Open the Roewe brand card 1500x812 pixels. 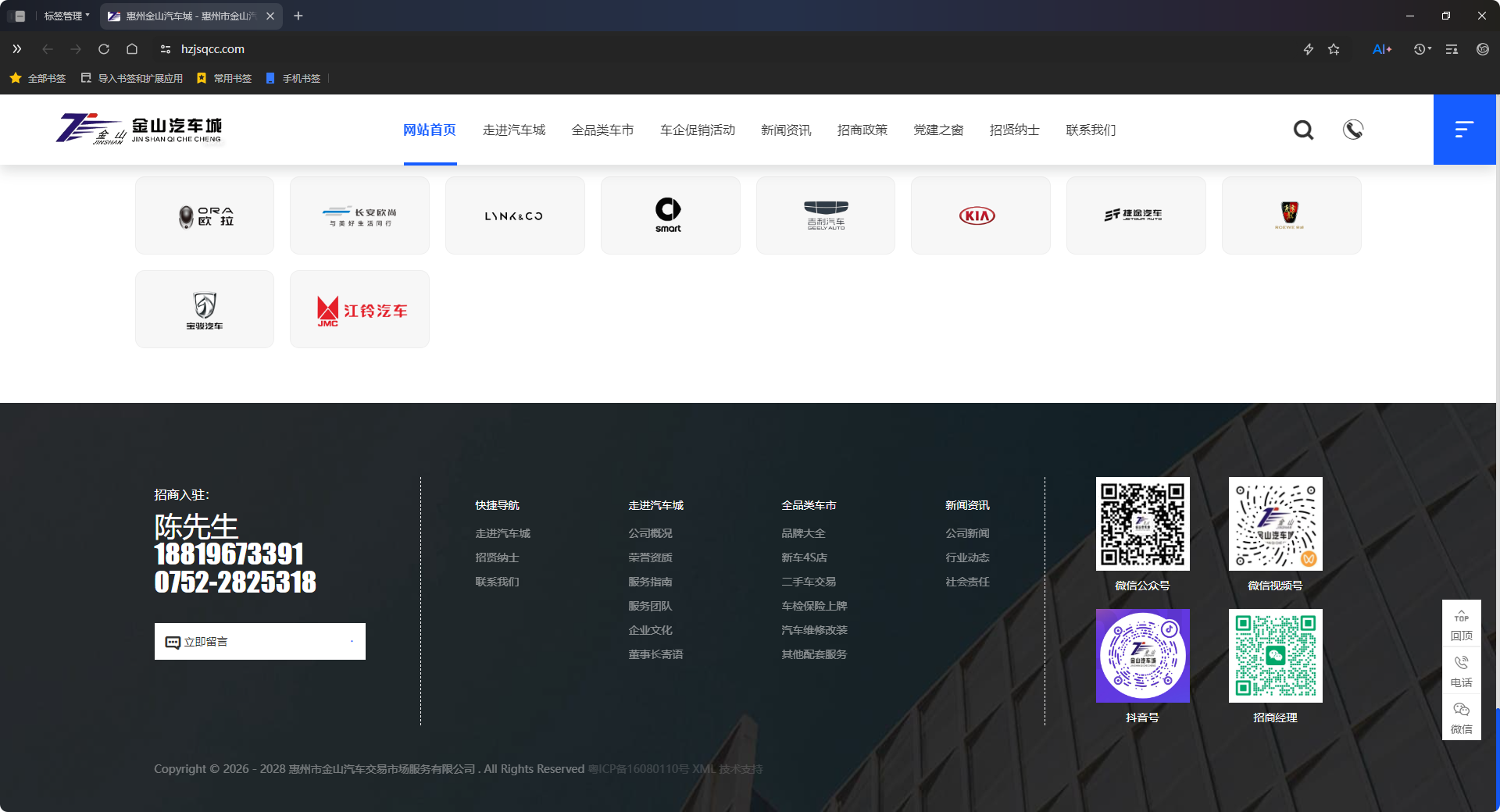click(1291, 215)
